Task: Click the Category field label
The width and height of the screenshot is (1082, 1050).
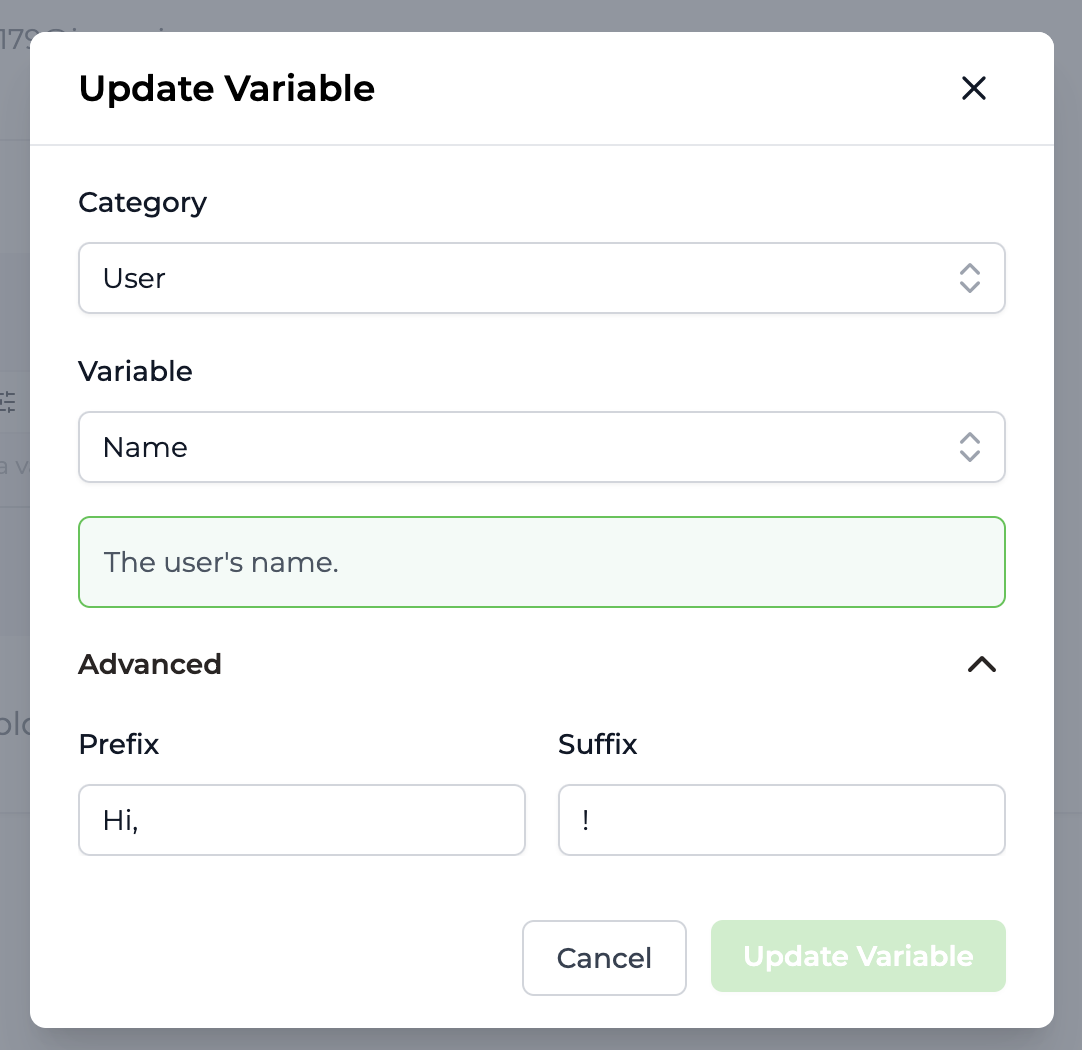Action: pos(142,203)
